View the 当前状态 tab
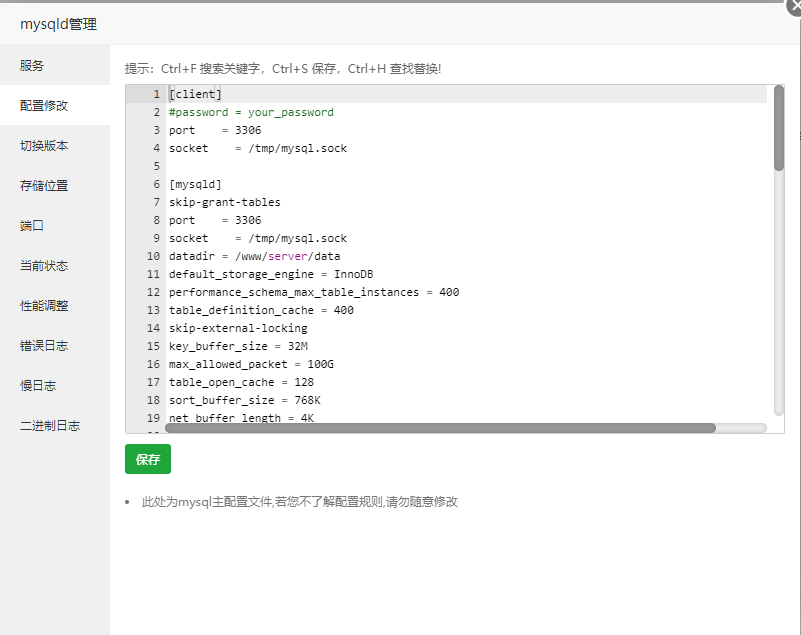Viewport: 801px width, 635px height. point(55,266)
